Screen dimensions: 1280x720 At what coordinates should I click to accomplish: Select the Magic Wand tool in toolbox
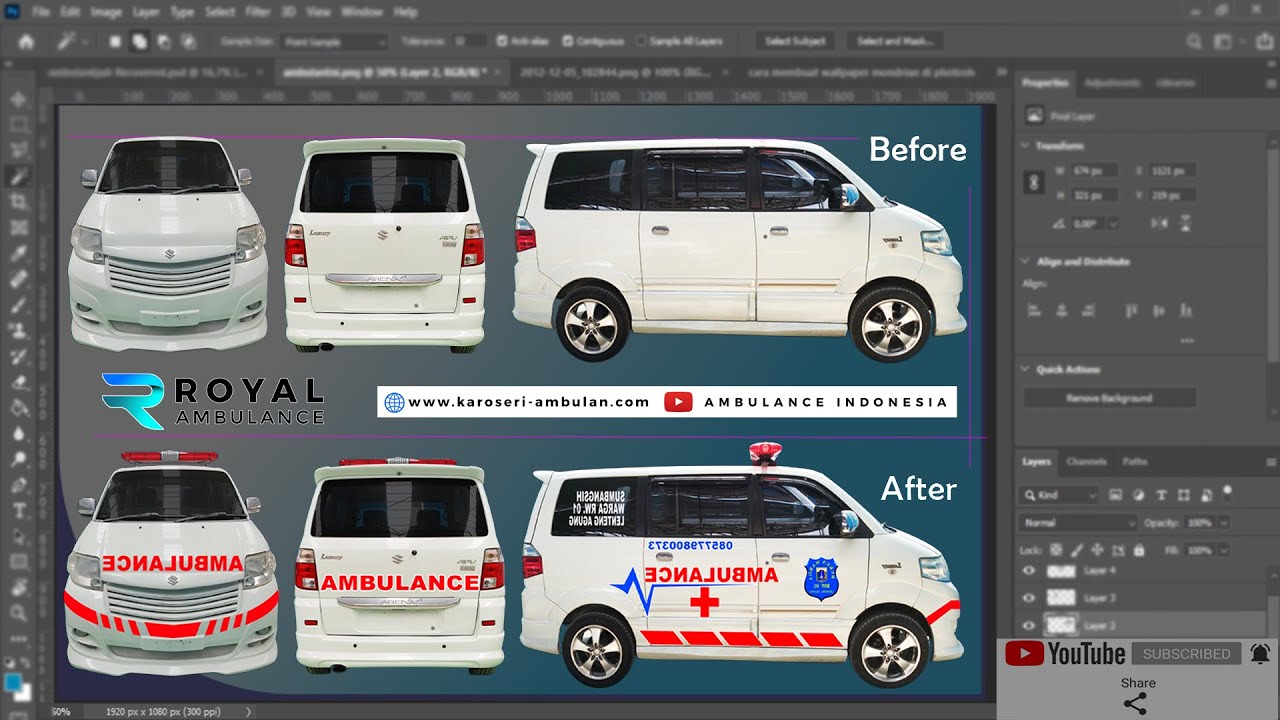tap(18, 176)
